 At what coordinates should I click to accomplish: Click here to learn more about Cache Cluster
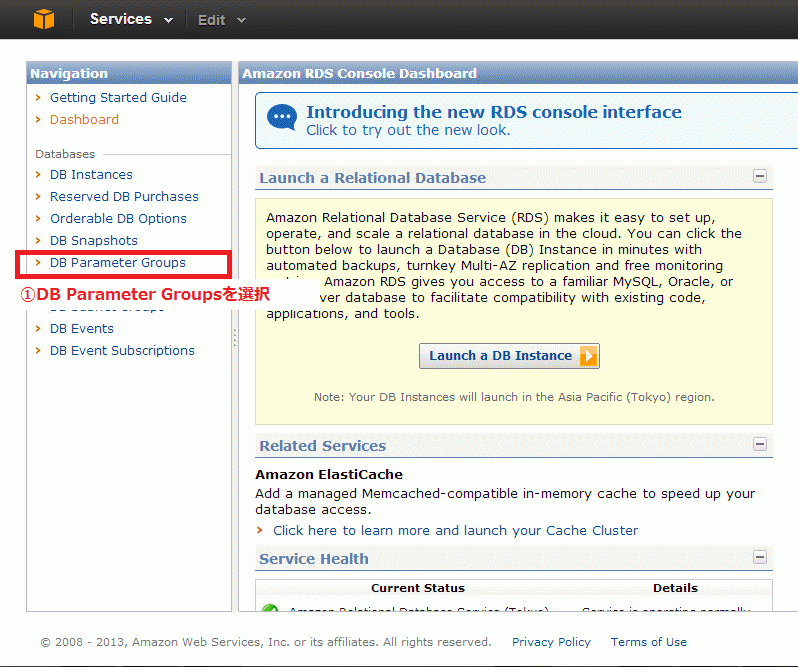455,530
